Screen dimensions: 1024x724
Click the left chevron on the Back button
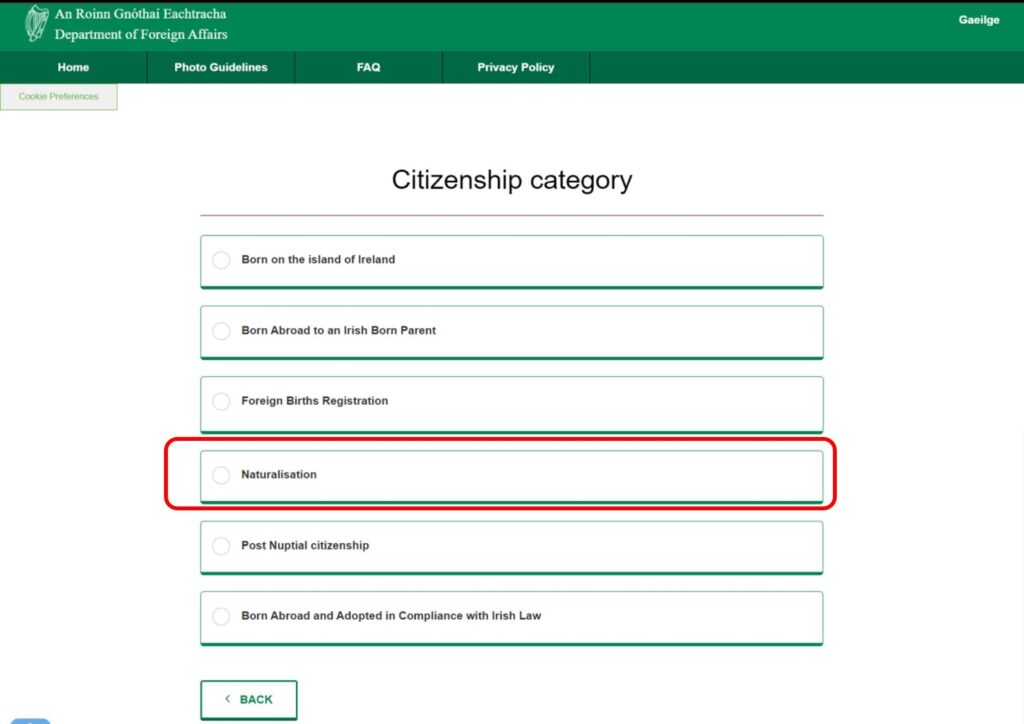[227, 699]
